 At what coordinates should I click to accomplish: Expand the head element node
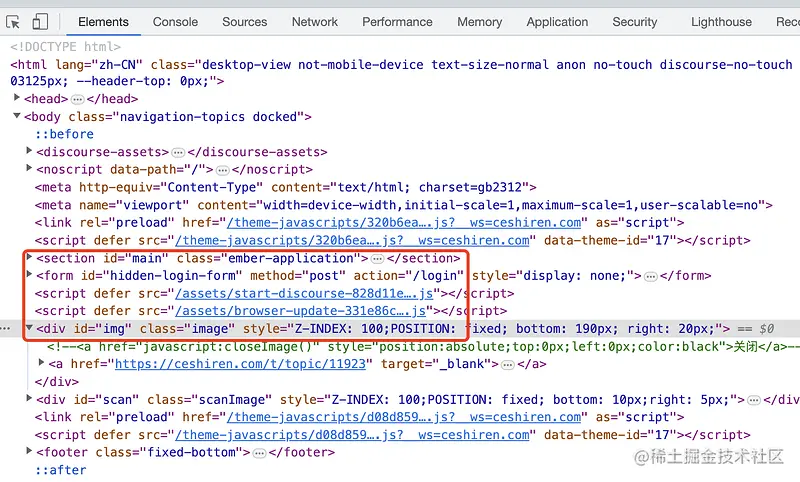[x=17, y=97]
